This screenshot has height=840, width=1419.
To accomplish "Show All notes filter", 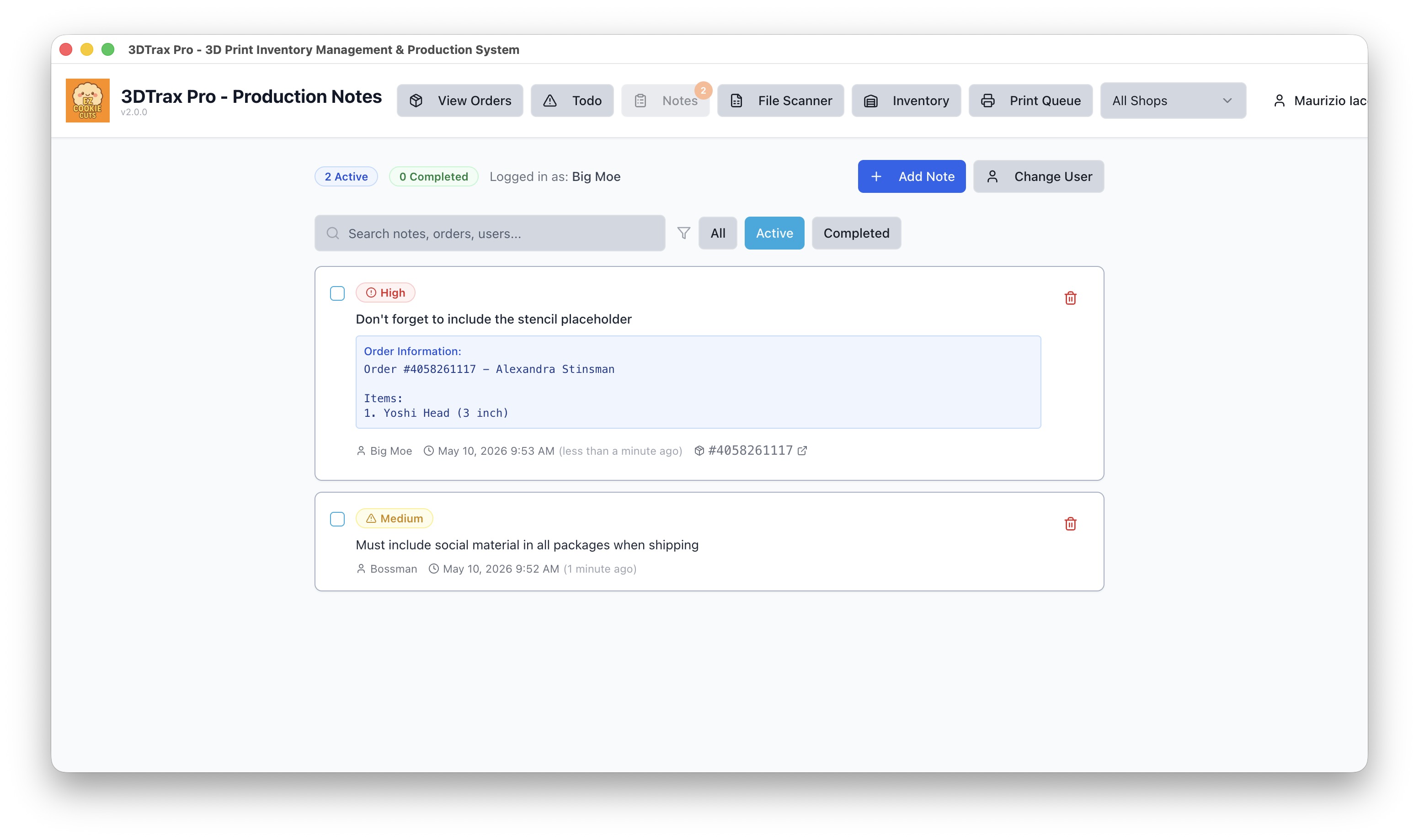I will pyautogui.click(x=717, y=233).
